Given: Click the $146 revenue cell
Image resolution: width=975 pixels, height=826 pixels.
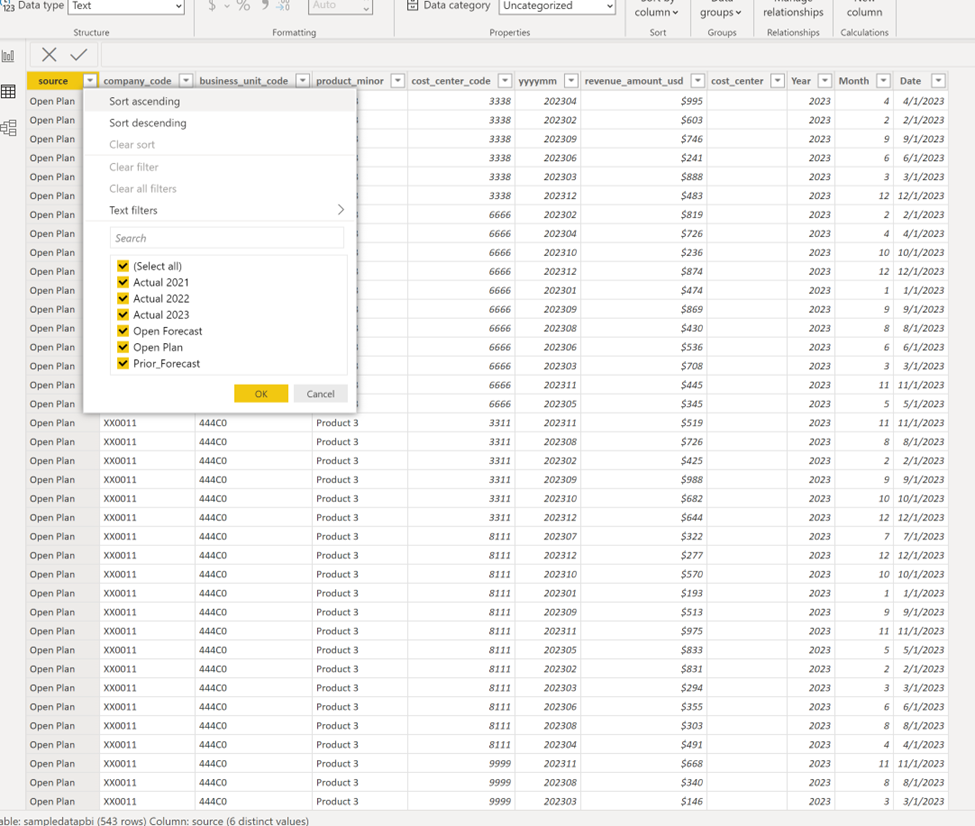Looking at the screenshot, I should (x=643, y=801).
